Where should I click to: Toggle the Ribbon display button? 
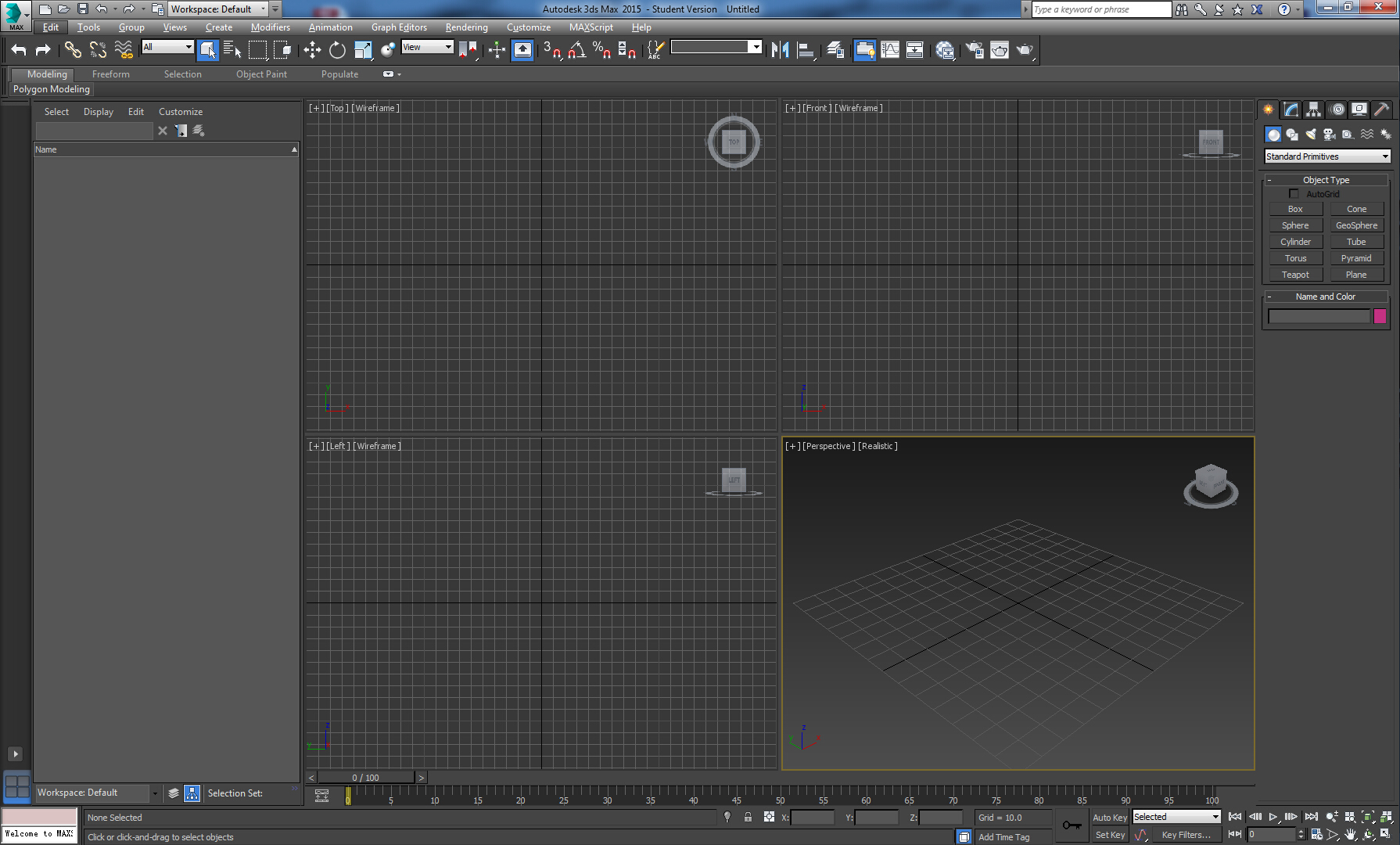(x=865, y=50)
